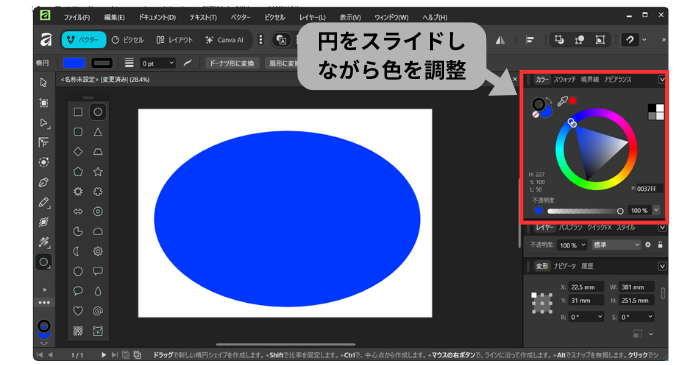Pick the Donut shape

pyautogui.click(x=98, y=211)
